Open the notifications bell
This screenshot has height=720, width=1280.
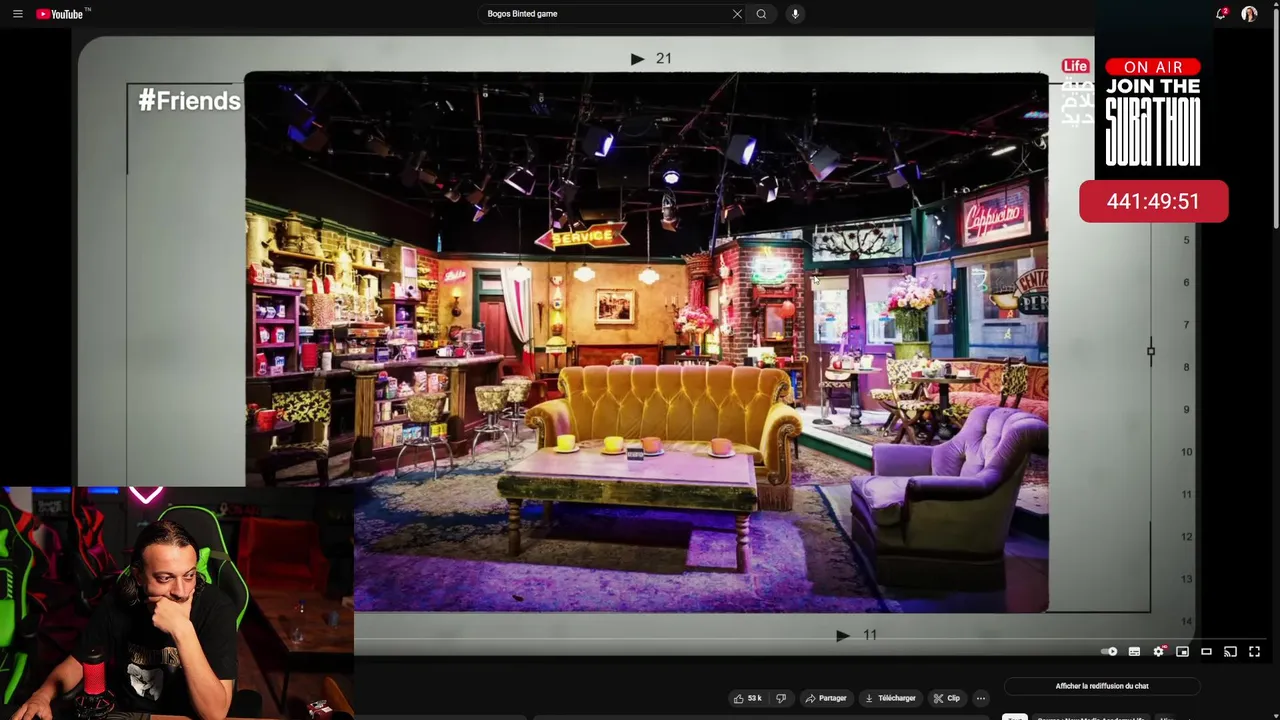(x=1221, y=14)
